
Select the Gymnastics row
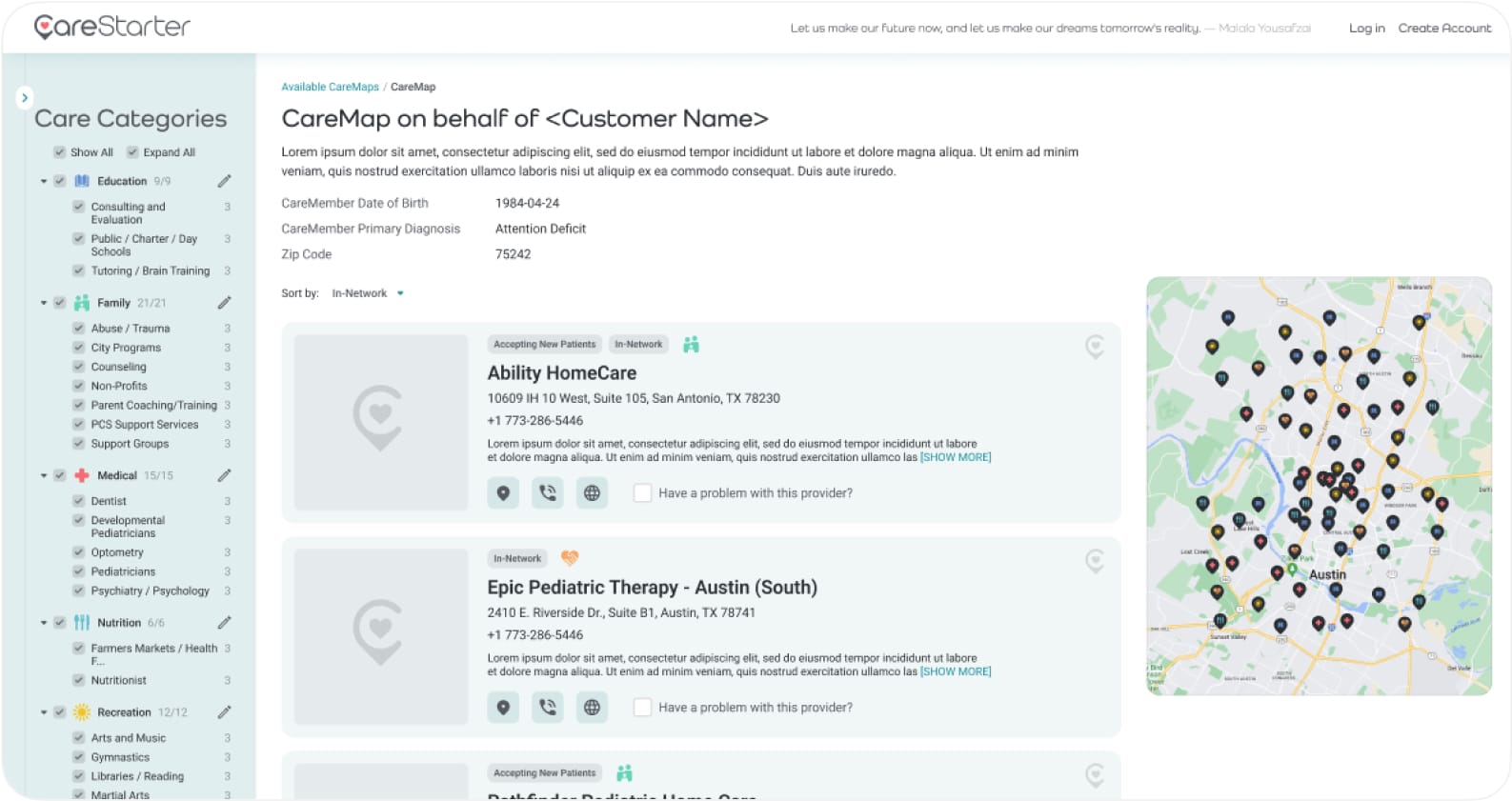(x=152, y=758)
